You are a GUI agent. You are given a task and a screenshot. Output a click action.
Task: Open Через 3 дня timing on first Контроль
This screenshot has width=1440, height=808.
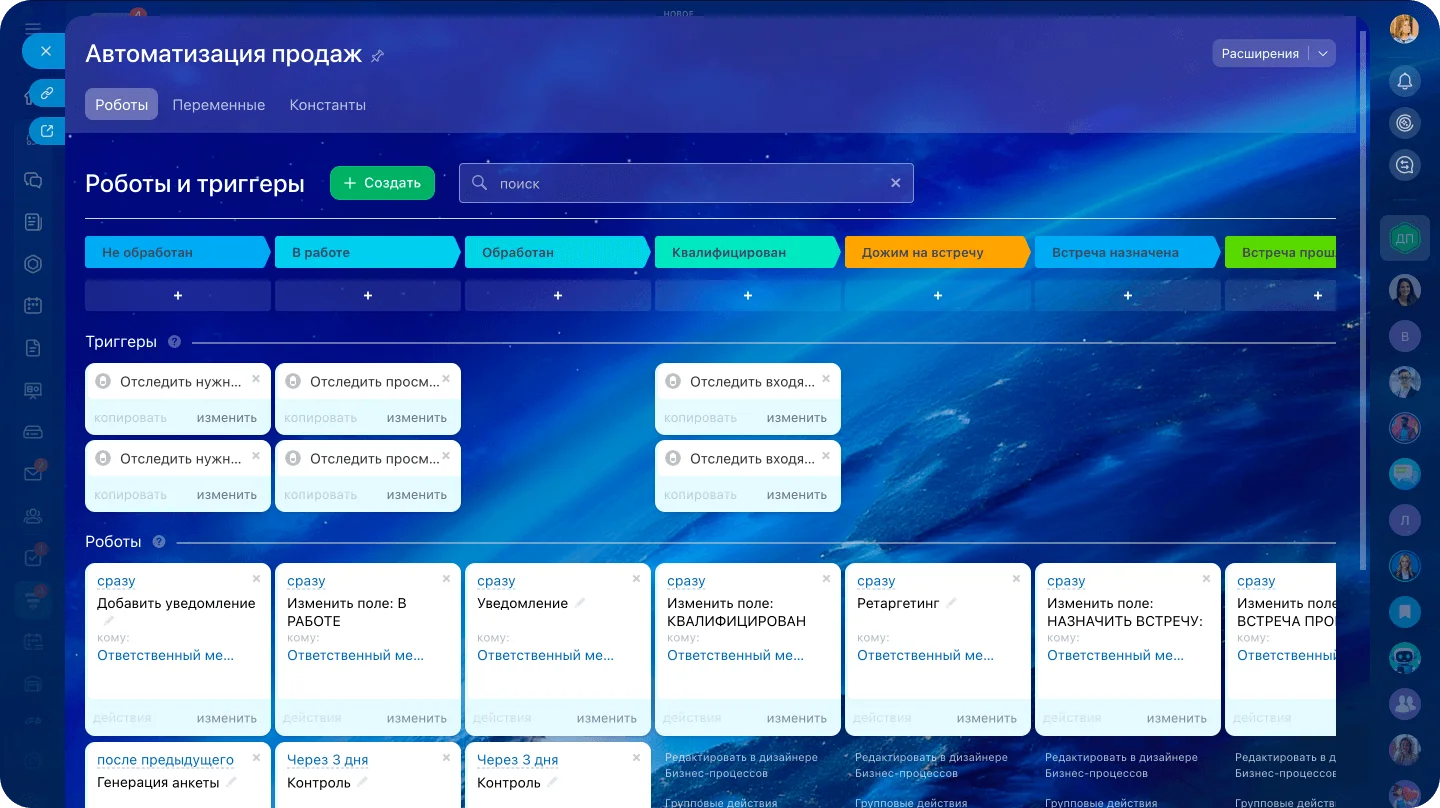(x=327, y=760)
